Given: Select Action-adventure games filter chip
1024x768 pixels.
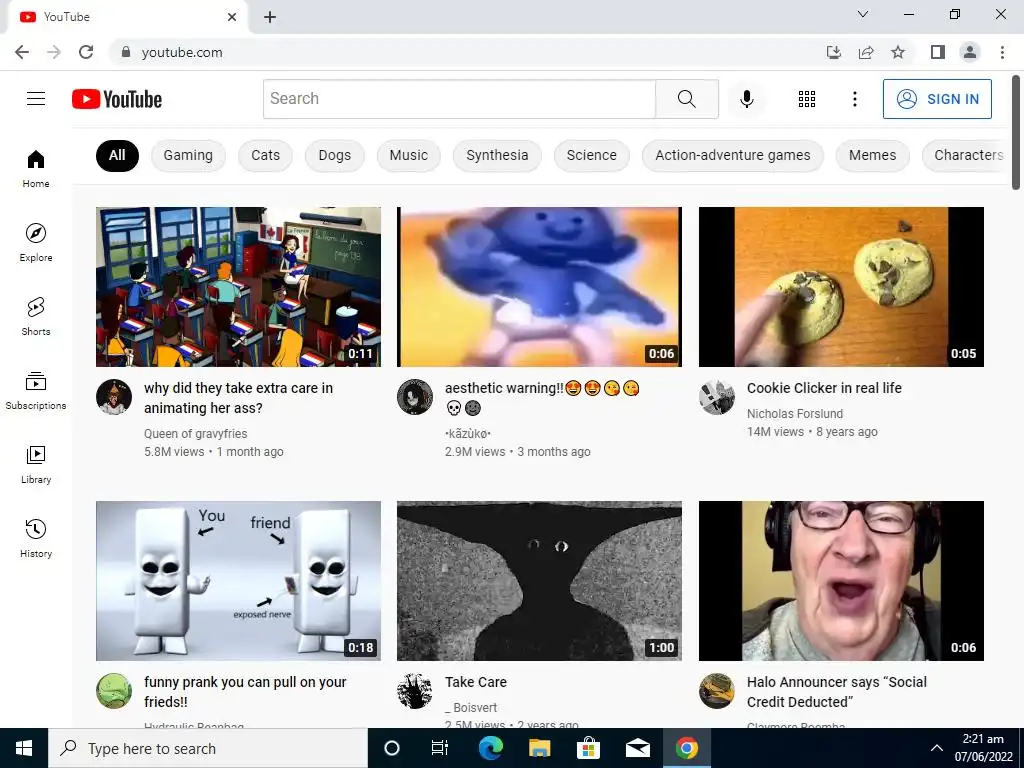Looking at the screenshot, I should click(x=733, y=155).
